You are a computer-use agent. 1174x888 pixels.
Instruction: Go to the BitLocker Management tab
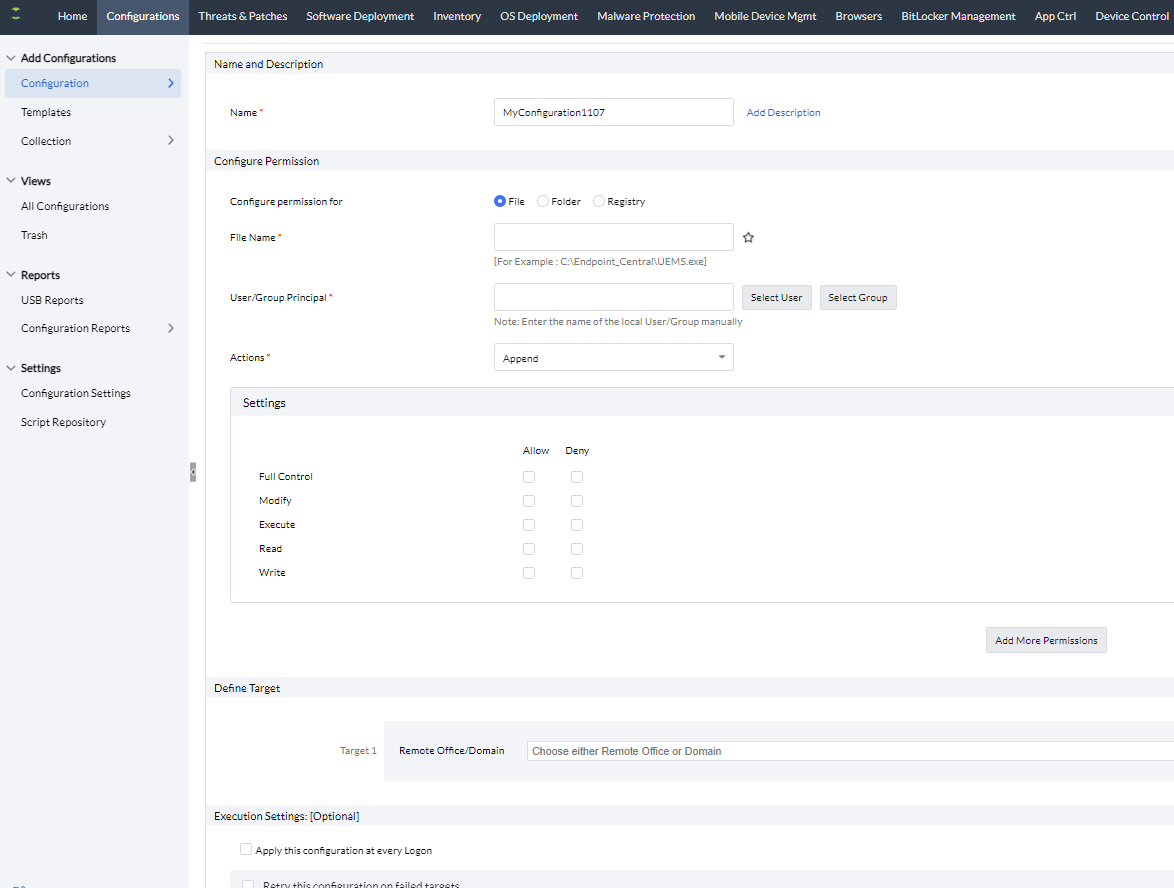[957, 16]
